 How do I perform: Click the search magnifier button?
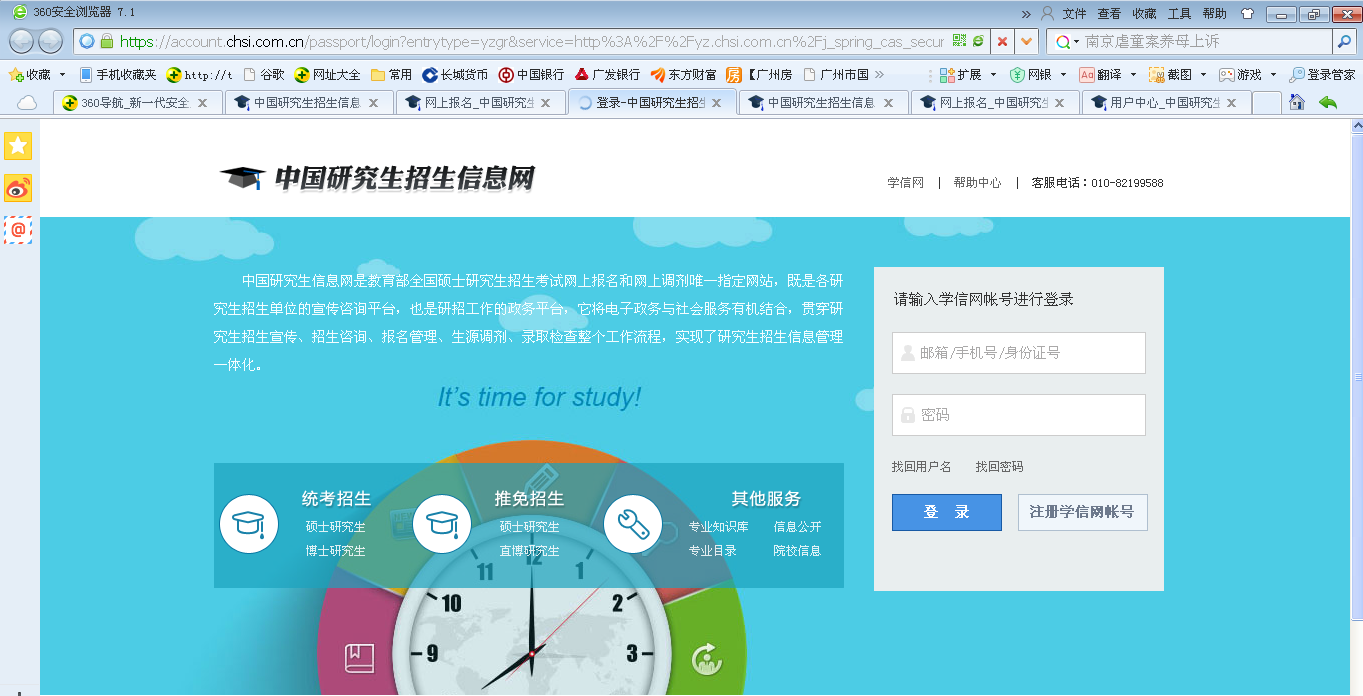[x=1344, y=41]
